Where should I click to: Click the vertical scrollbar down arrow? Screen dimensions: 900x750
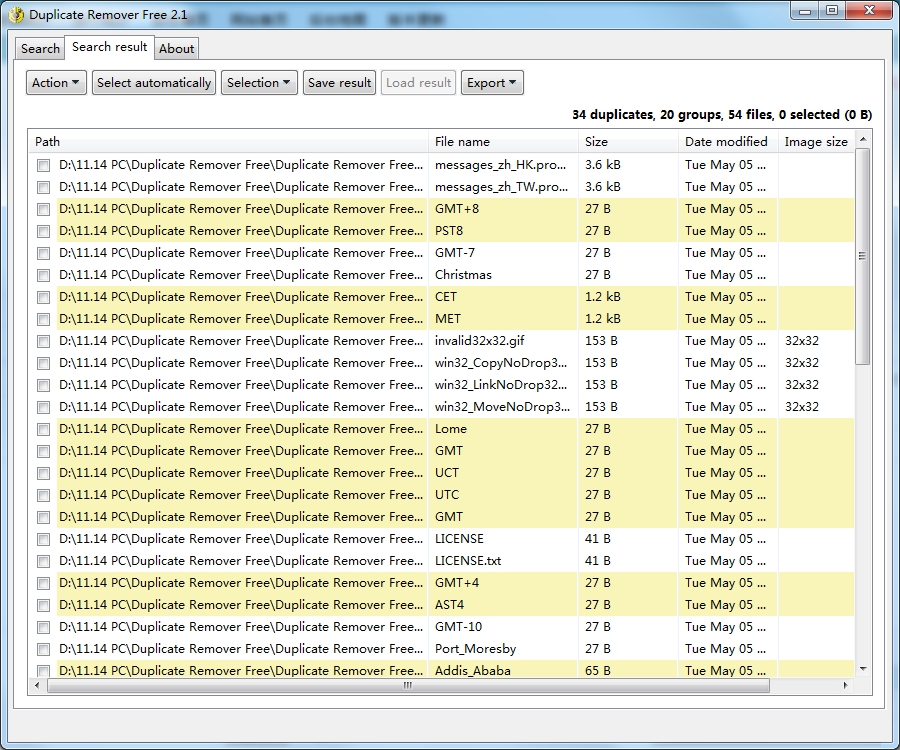point(863,669)
